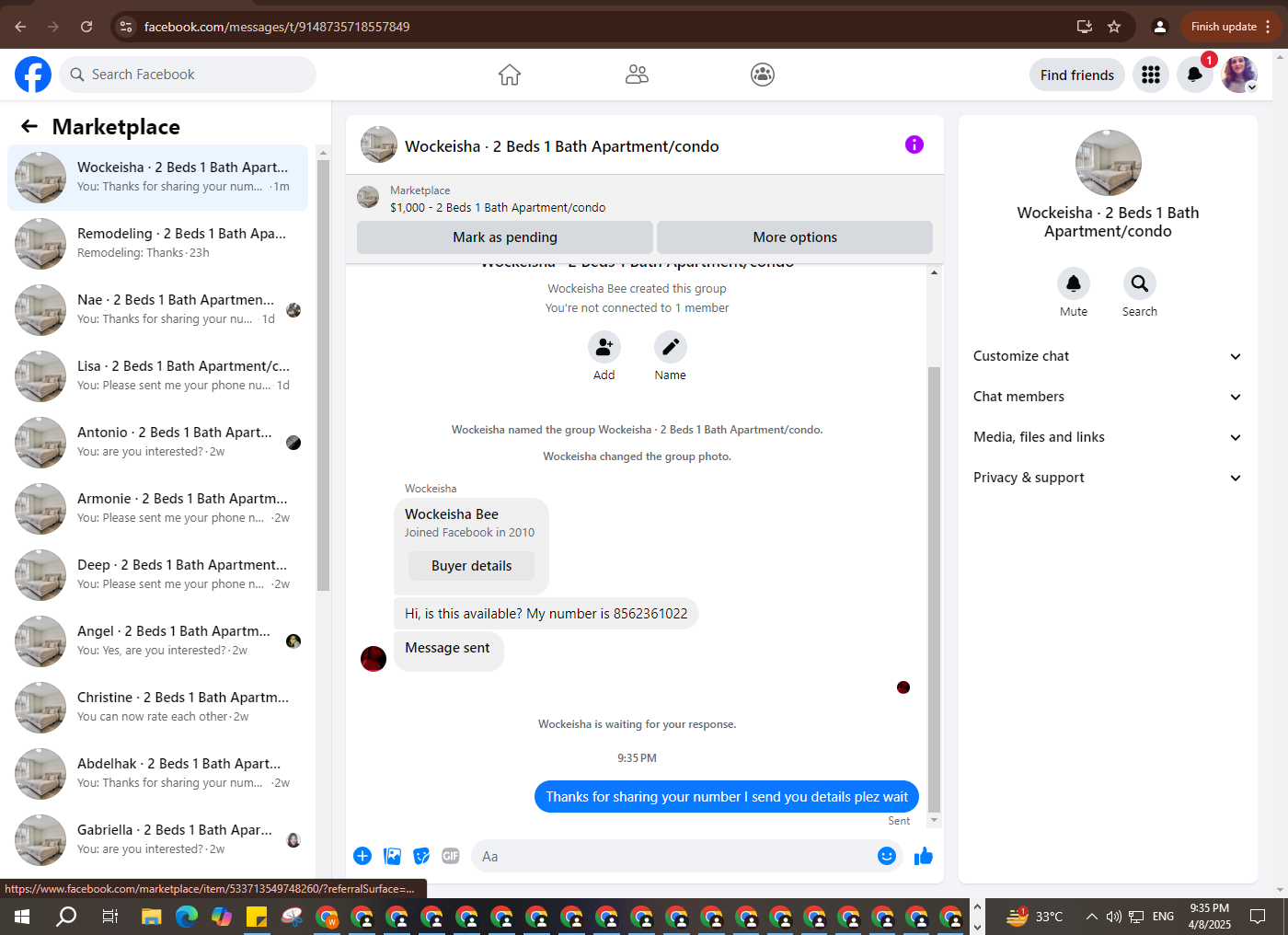Viewport: 1288px width, 935px height.
Task: Attach a file with photo icon
Action: (x=393, y=856)
